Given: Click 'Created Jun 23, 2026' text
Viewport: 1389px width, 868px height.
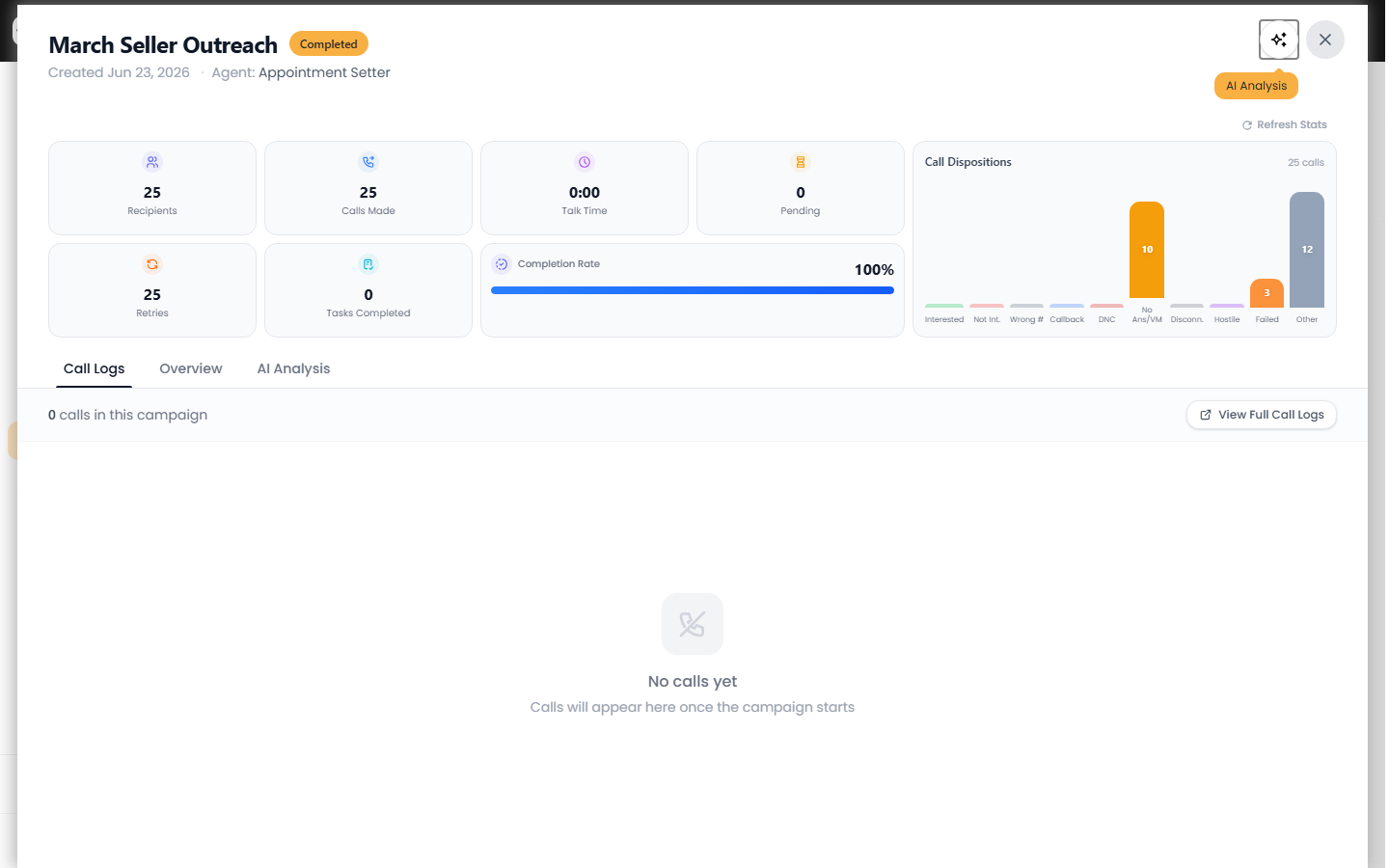Looking at the screenshot, I should coord(120,72).
